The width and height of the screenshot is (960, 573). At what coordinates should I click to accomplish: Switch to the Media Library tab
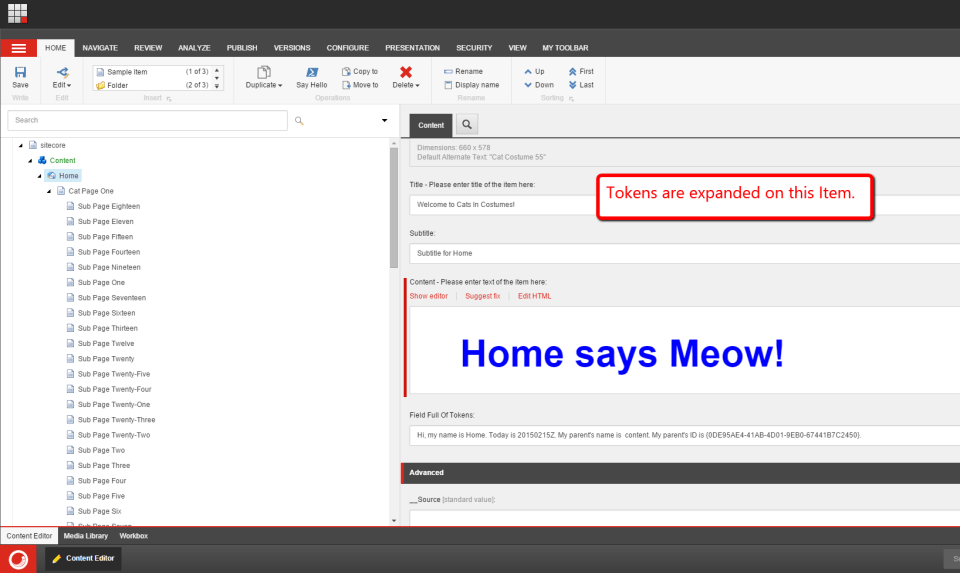point(86,536)
